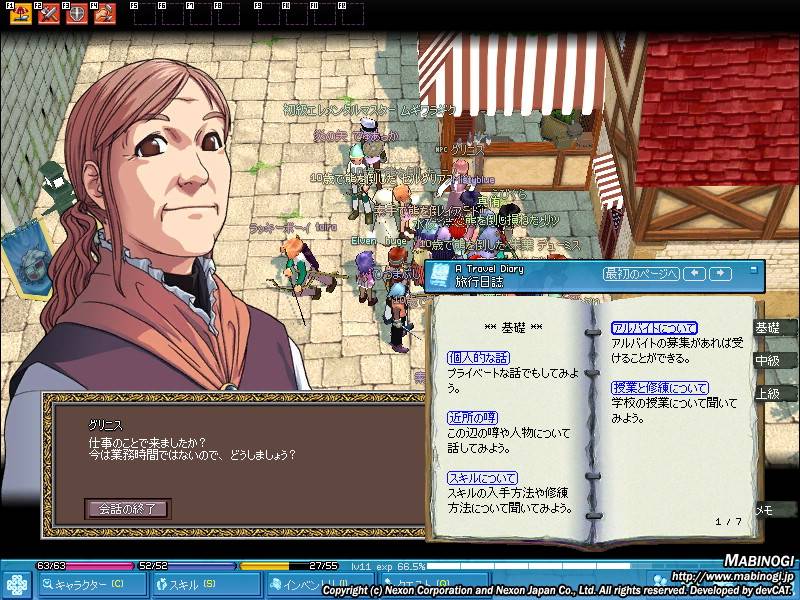Choose the 授業と修練について keyword
Screen dimensions: 800x600
click(660, 388)
